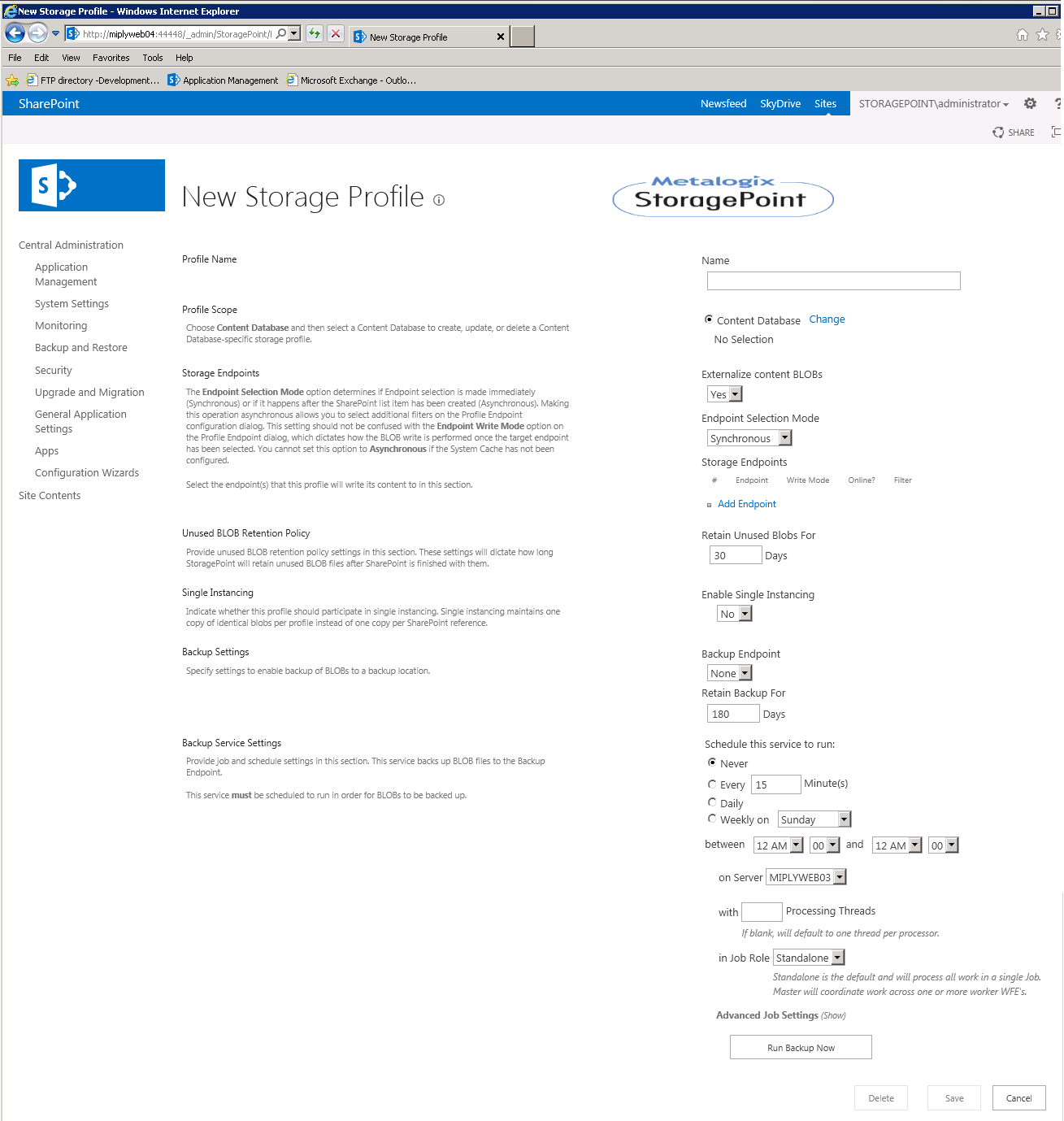The image size is (1064, 1121).
Task: Click the Add to Favorites bar star
Action: (12, 80)
